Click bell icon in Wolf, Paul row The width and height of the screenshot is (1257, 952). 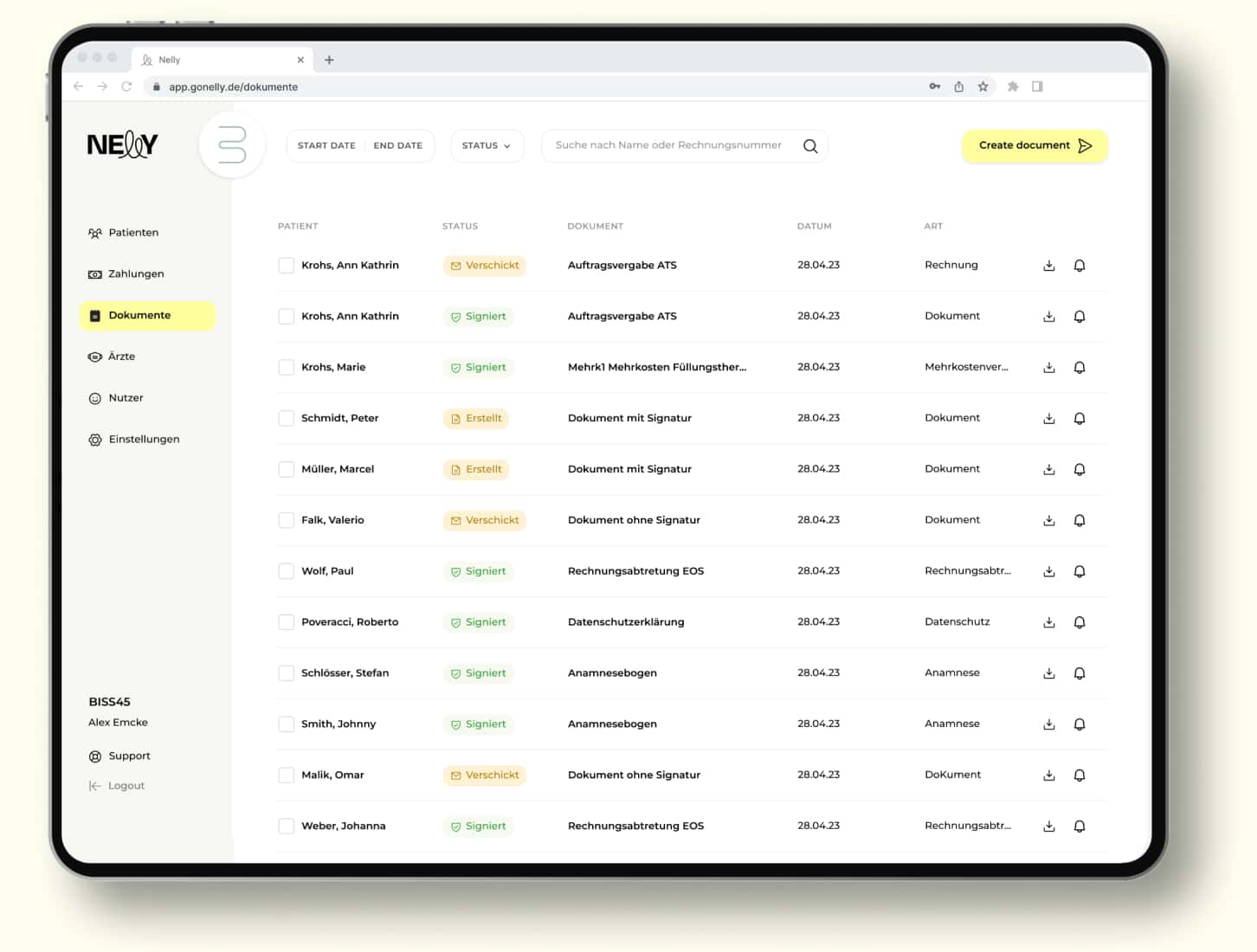[x=1080, y=572]
